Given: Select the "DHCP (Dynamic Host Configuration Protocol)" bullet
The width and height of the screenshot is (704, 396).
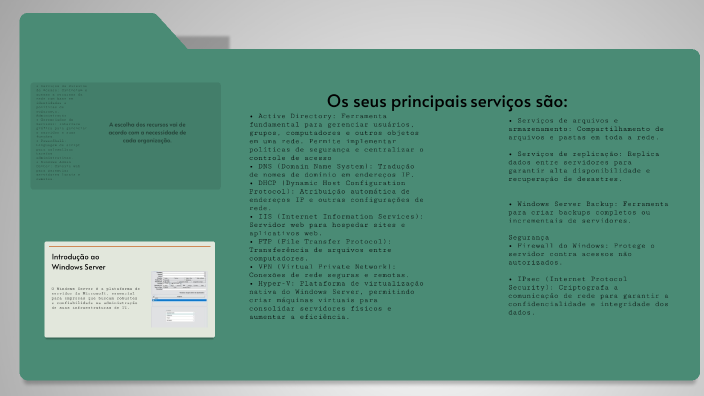Looking at the screenshot, I should [x=336, y=195].
